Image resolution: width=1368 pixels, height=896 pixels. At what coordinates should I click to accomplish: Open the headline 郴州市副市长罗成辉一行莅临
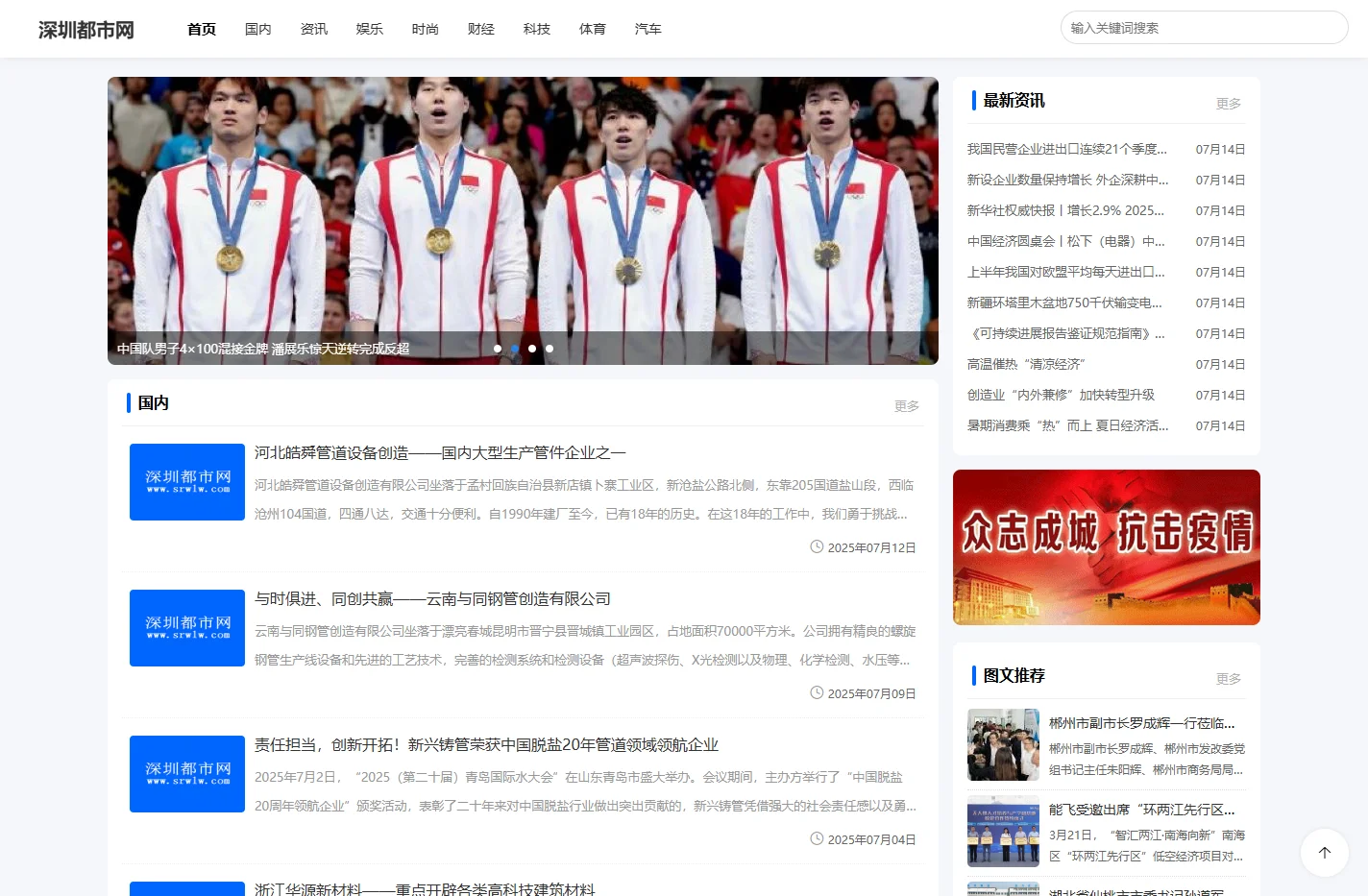[x=1142, y=723]
